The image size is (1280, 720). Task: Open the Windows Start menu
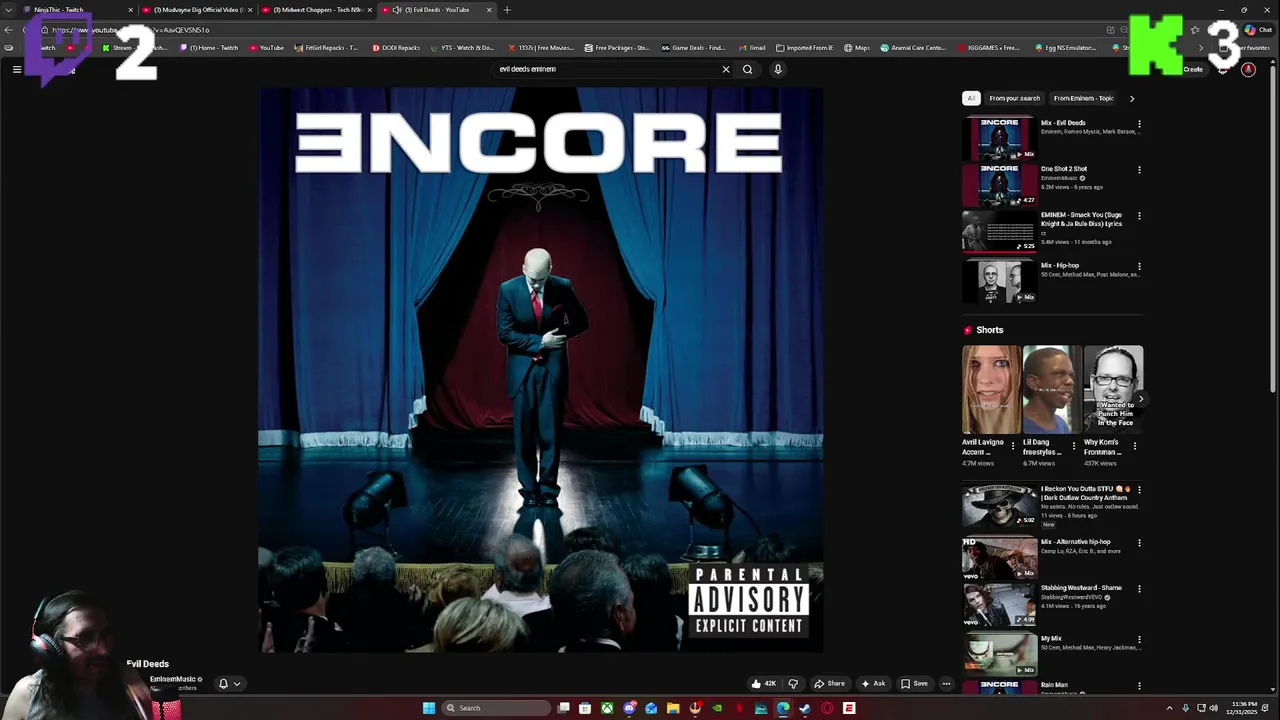429,708
